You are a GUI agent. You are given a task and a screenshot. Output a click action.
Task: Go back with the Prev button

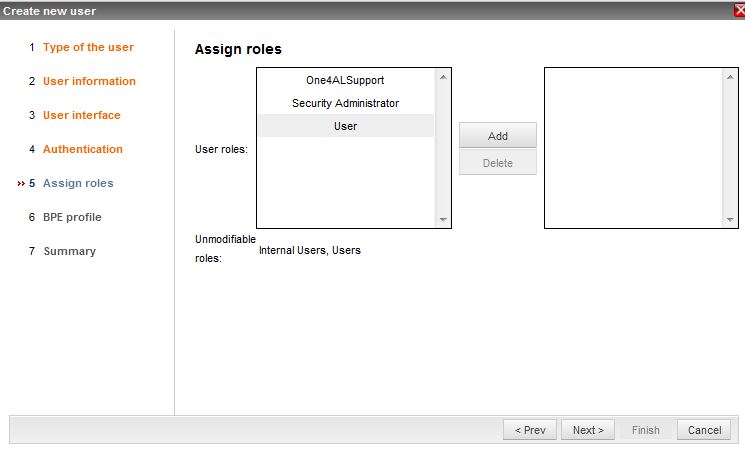point(530,430)
